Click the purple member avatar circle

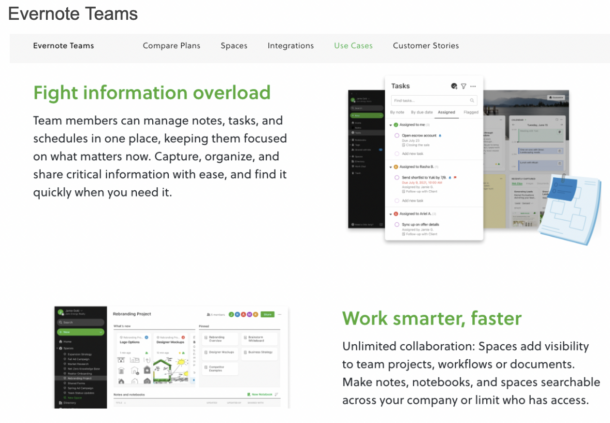coord(249,314)
